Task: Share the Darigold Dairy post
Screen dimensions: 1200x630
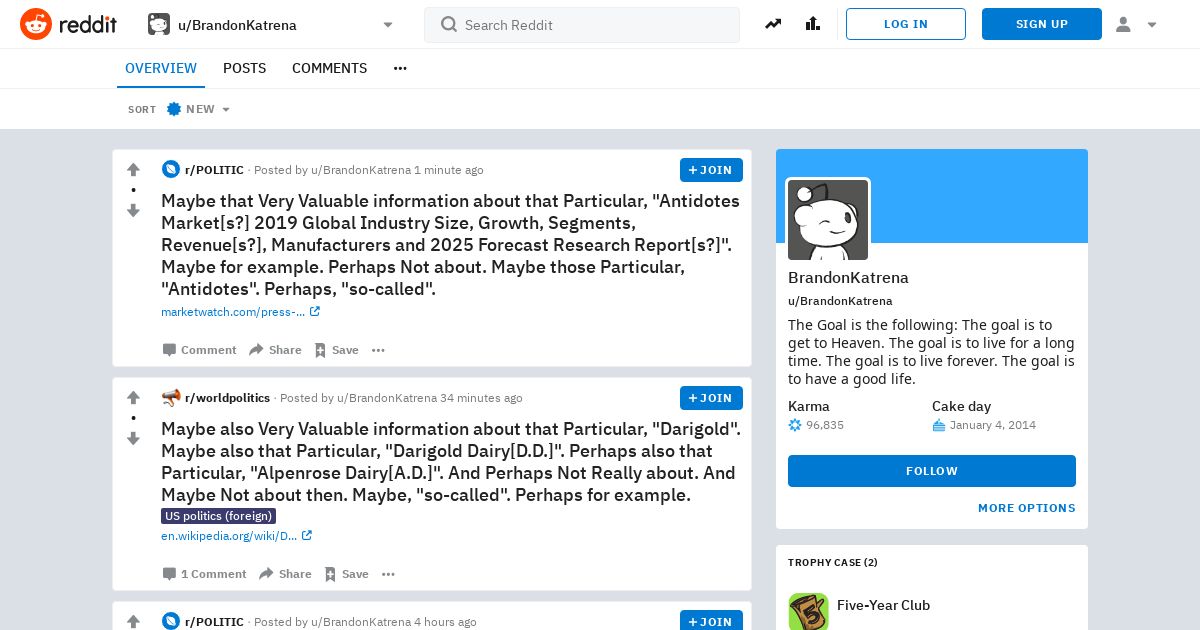Action: click(285, 574)
